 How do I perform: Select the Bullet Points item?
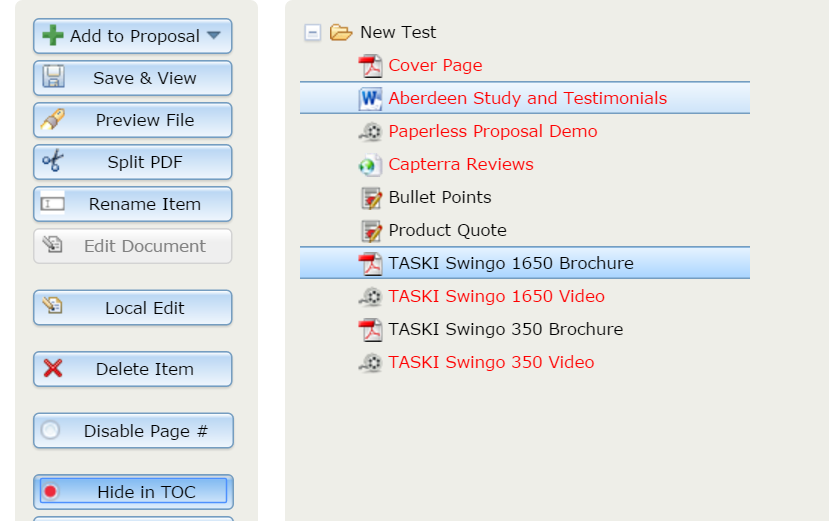click(x=440, y=197)
